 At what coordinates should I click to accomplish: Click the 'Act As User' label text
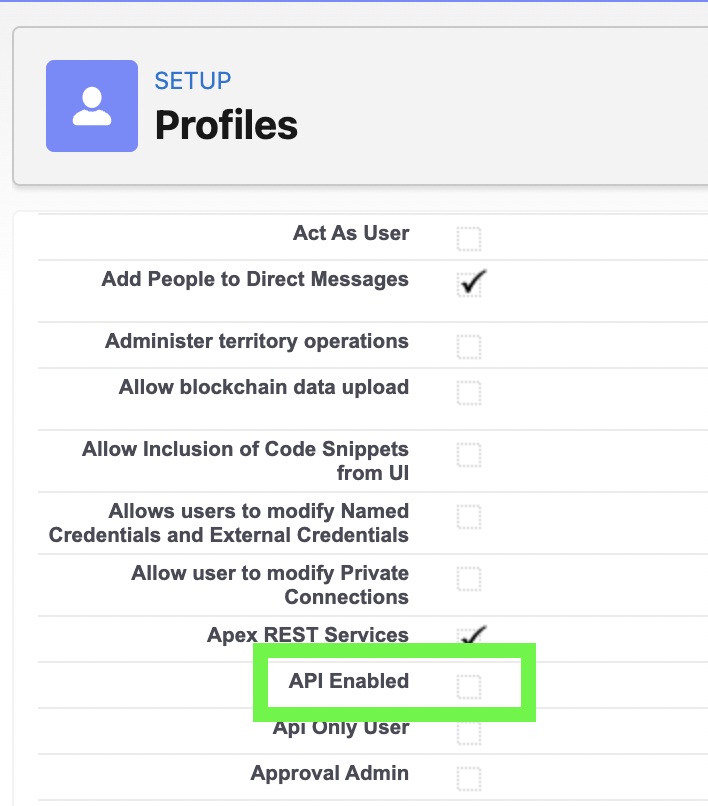(x=351, y=234)
